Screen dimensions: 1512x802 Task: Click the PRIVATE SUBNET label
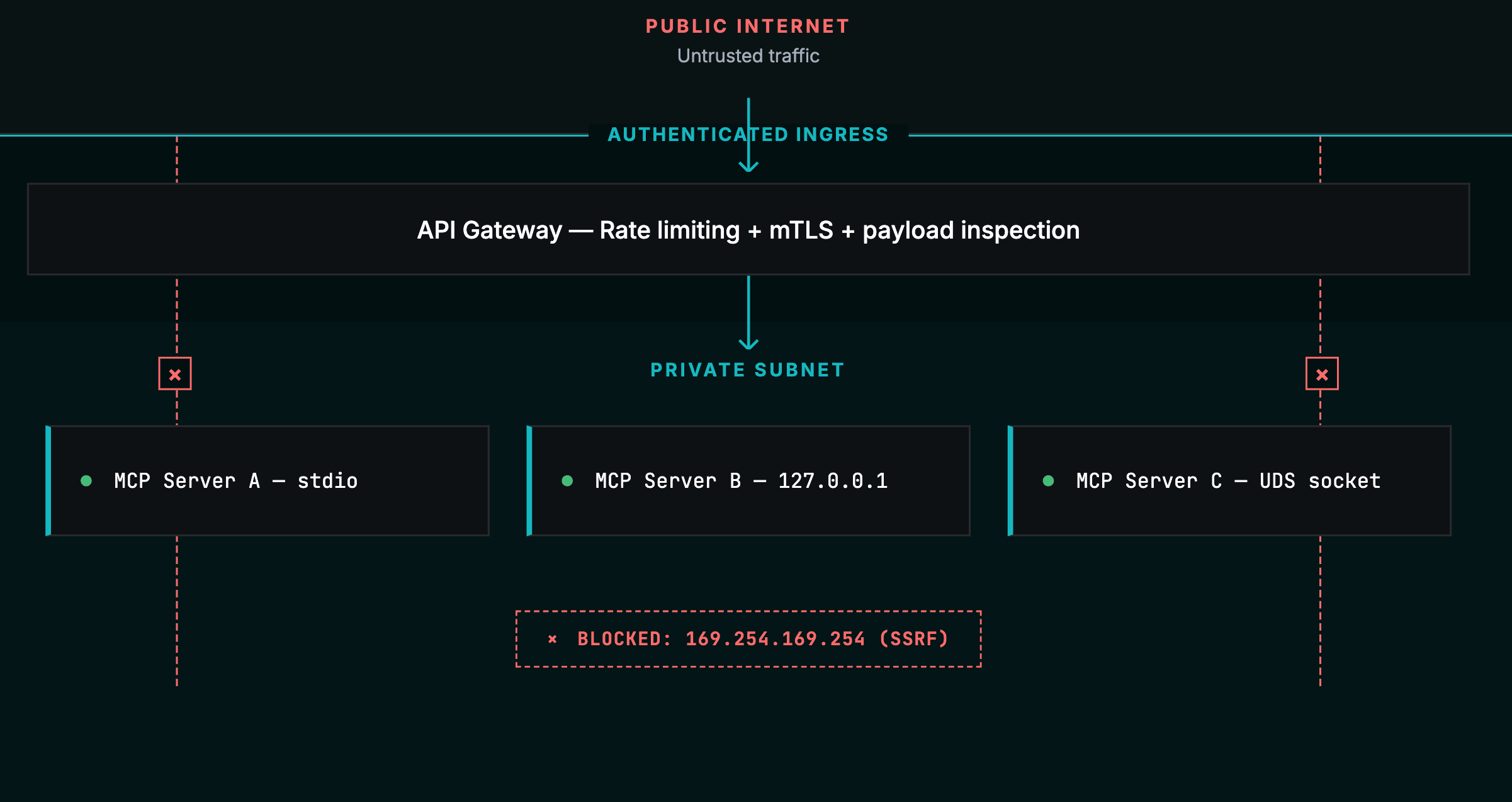(x=748, y=370)
